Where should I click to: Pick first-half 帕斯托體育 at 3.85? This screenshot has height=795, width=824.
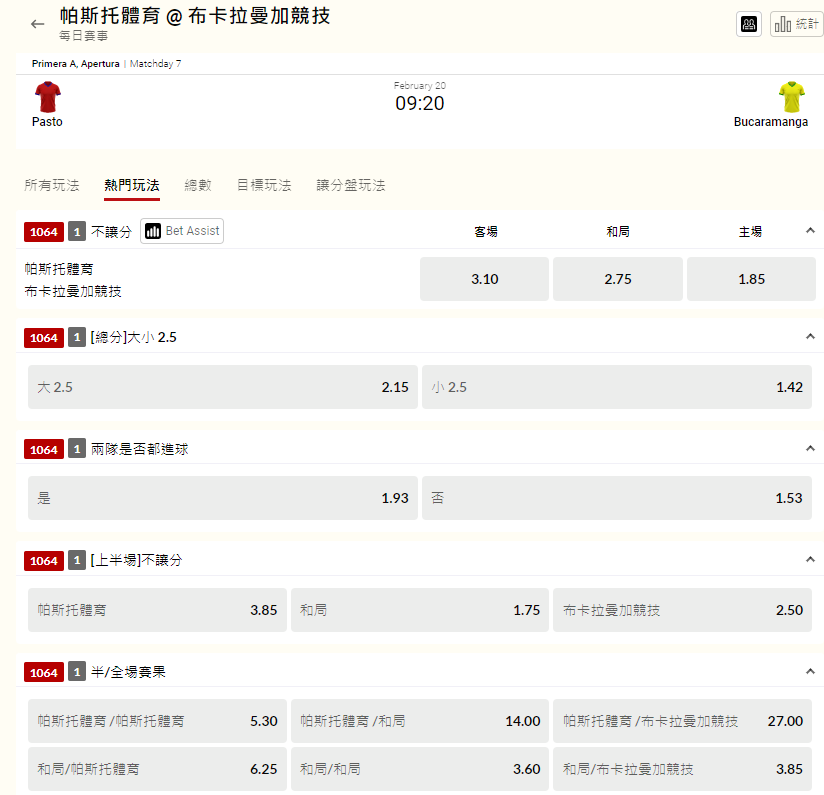pos(157,610)
